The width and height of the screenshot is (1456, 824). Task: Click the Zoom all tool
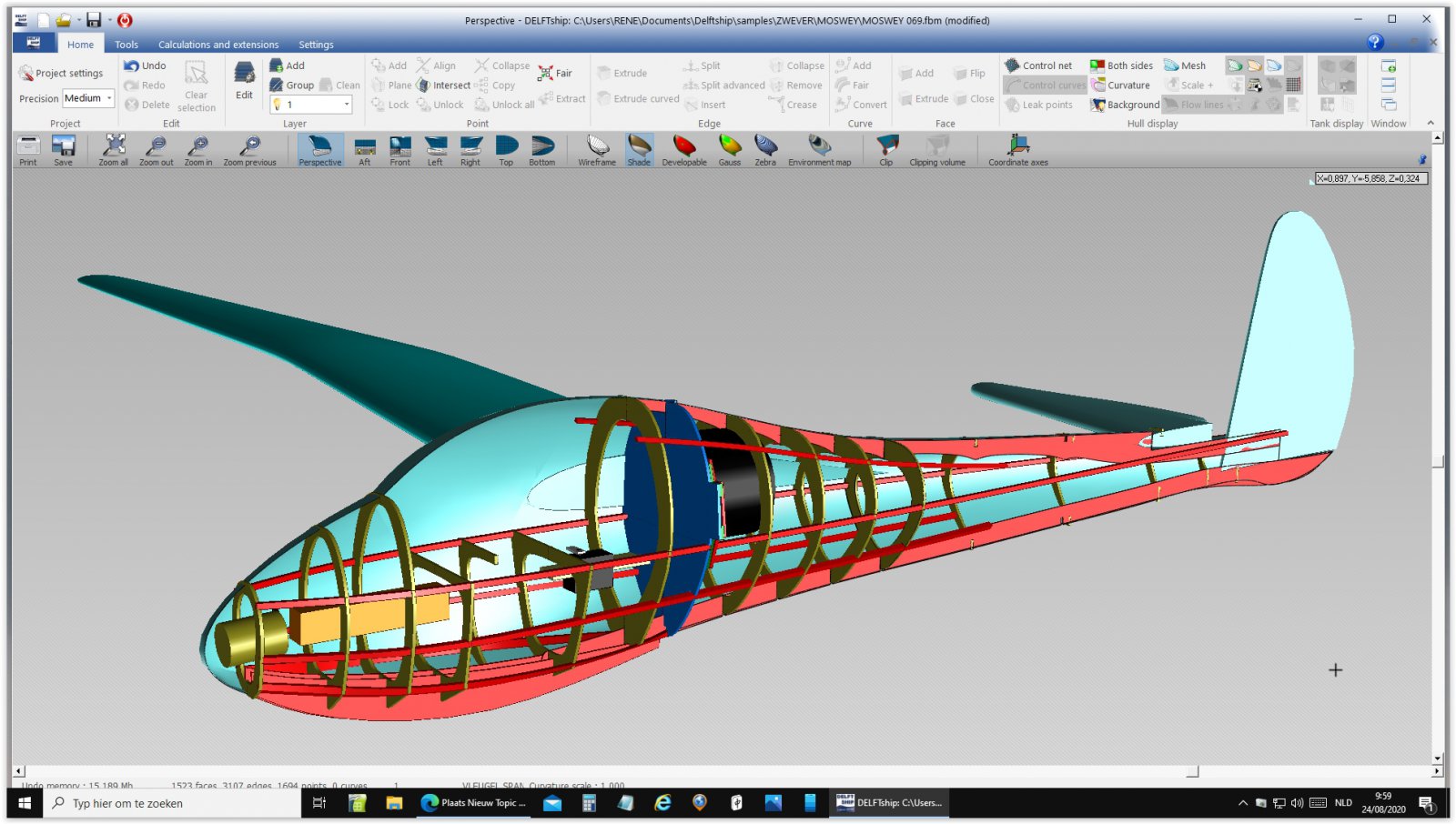pyautogui.click(x=114, y=150)
